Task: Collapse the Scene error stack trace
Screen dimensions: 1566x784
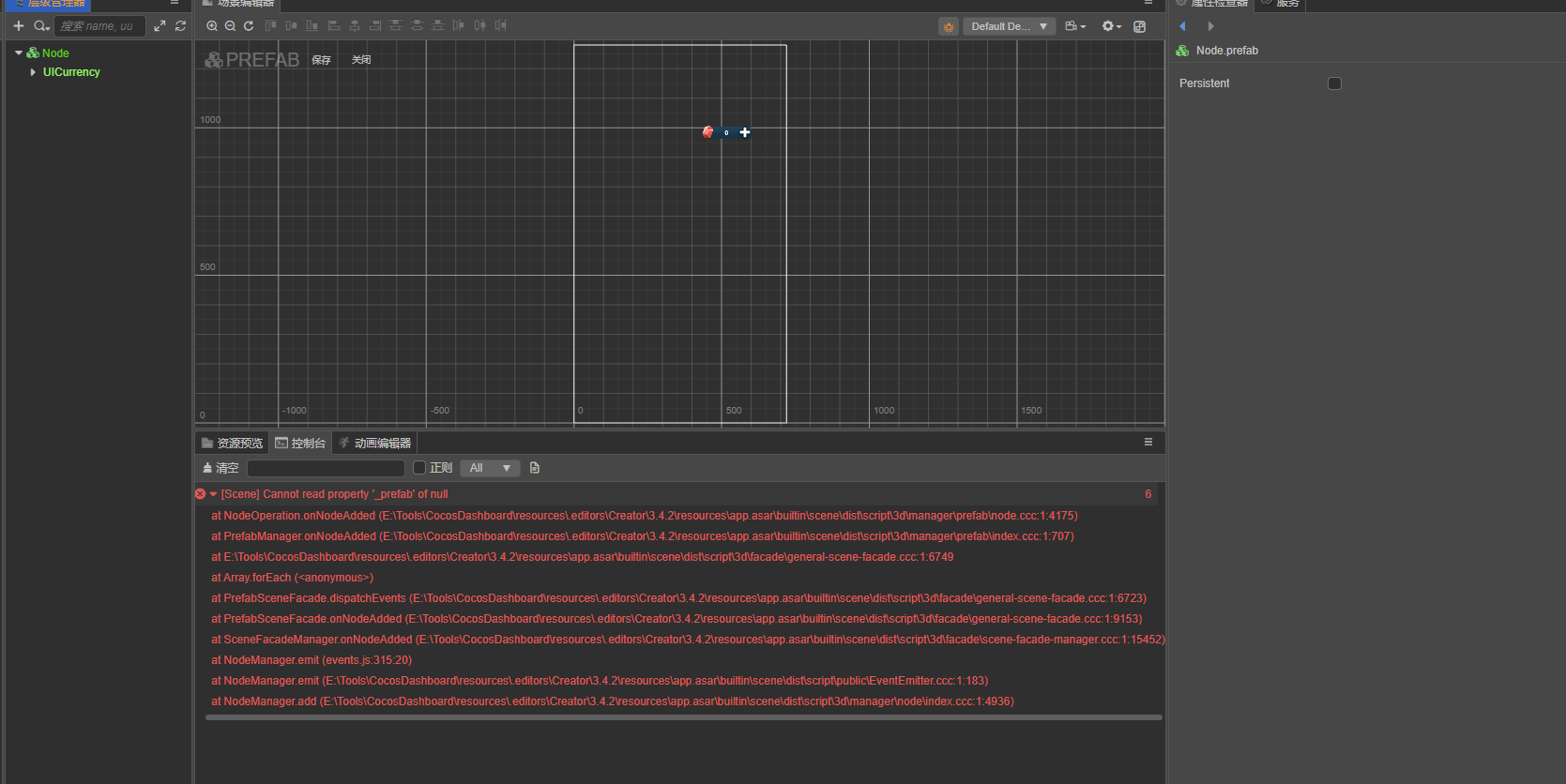Action: [213, 494]
